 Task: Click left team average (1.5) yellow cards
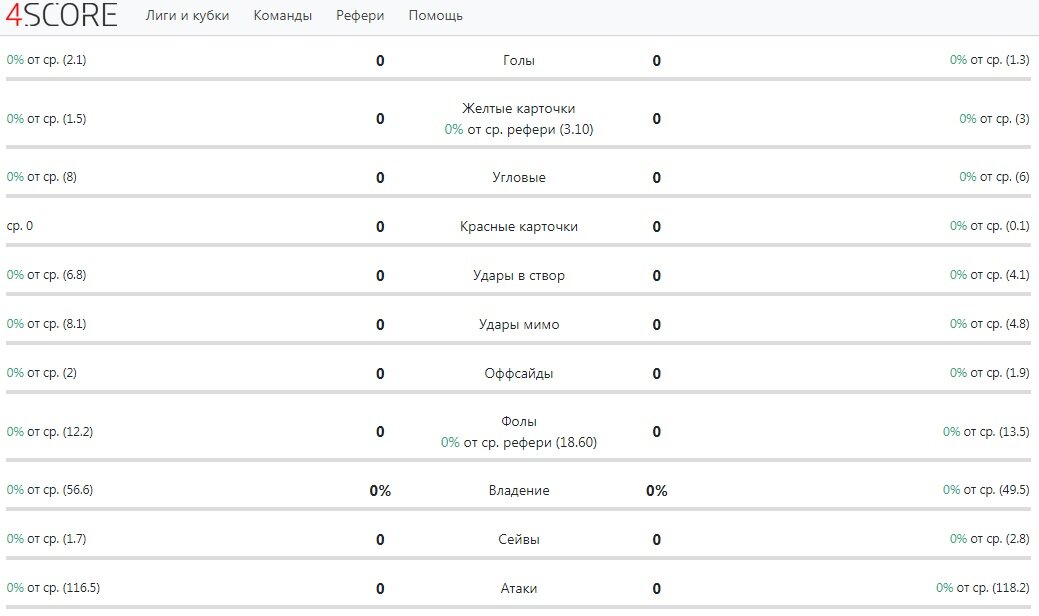coord(46,119)
